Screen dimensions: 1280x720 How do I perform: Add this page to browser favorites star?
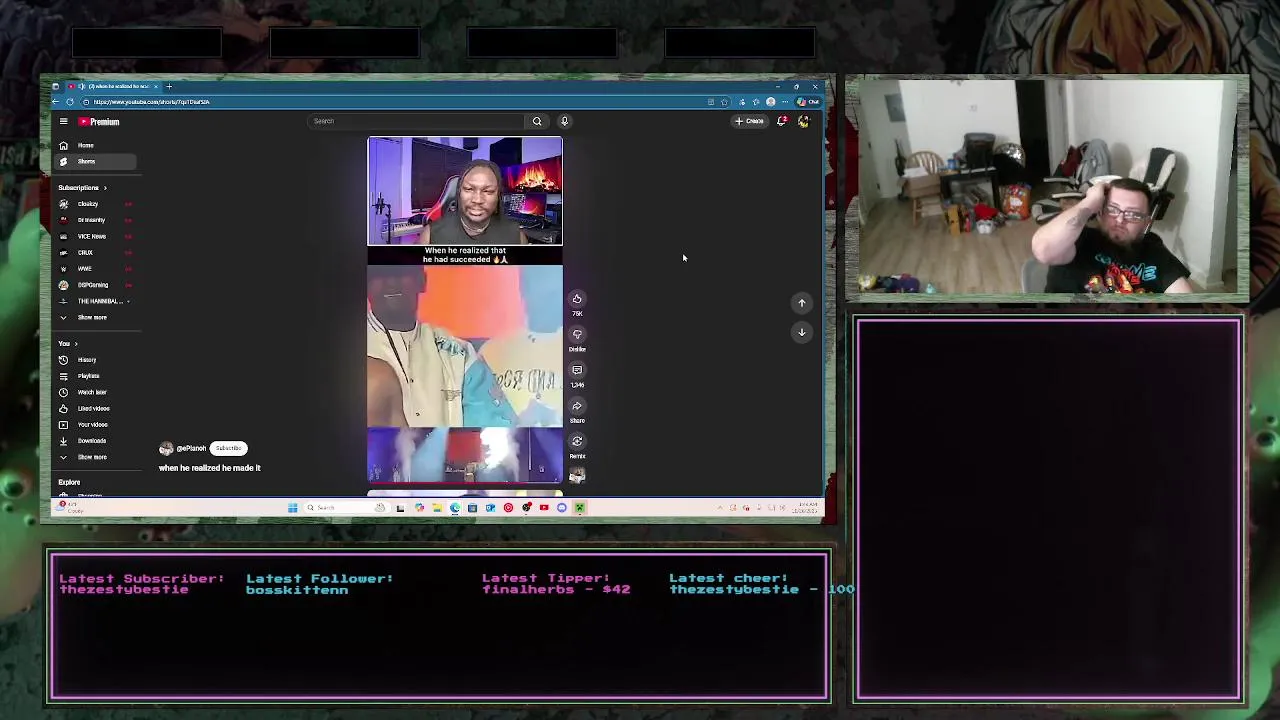pos(724,102)
